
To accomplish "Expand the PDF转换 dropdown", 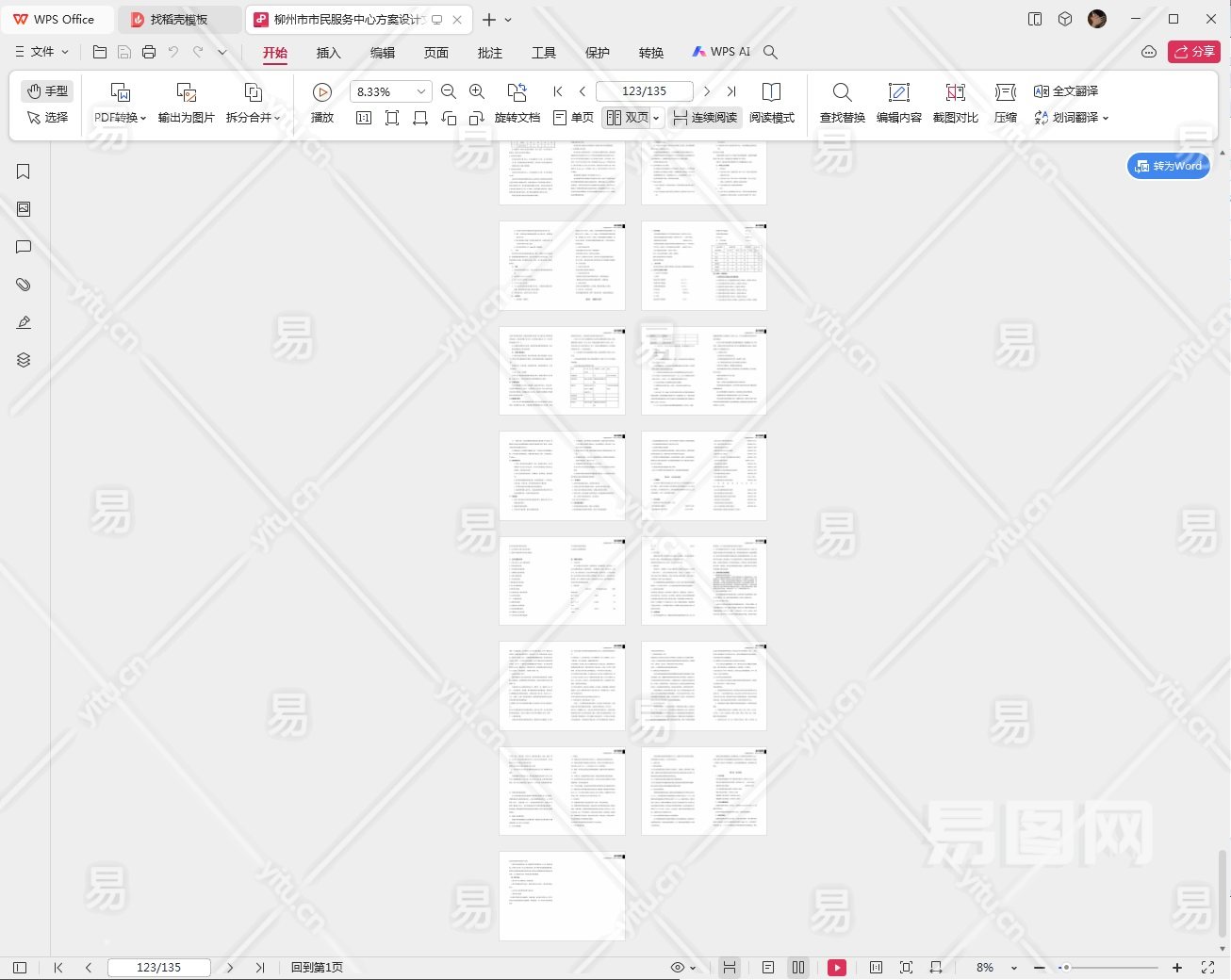I will (x=120, y=118).
